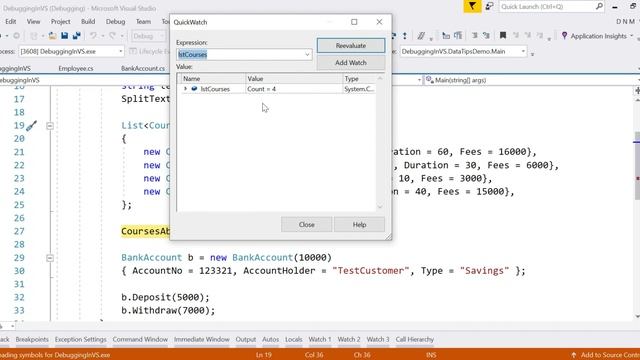The width and height of the screenshot is (640, 360).
Task: Click the screwdriver quick action icon on line 19
Action: pyautogui.click(x=31, y=126)
